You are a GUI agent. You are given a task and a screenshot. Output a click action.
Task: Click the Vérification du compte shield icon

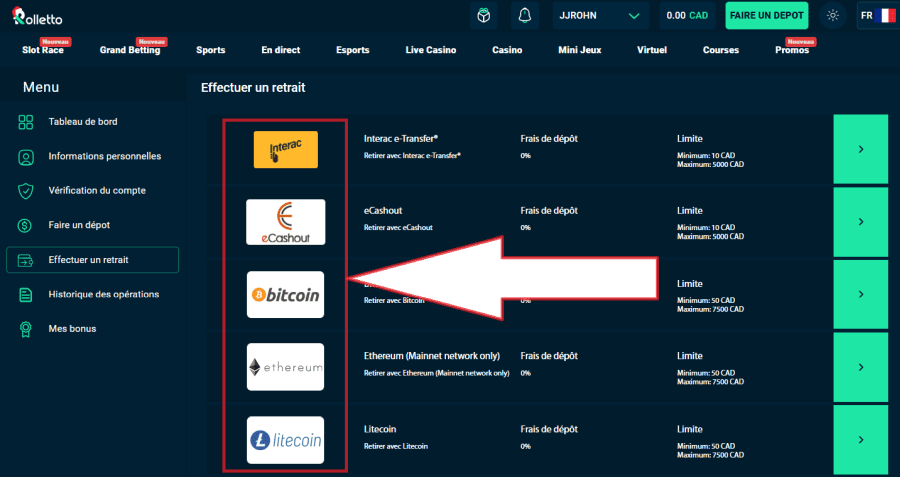(x=26, y=191)
